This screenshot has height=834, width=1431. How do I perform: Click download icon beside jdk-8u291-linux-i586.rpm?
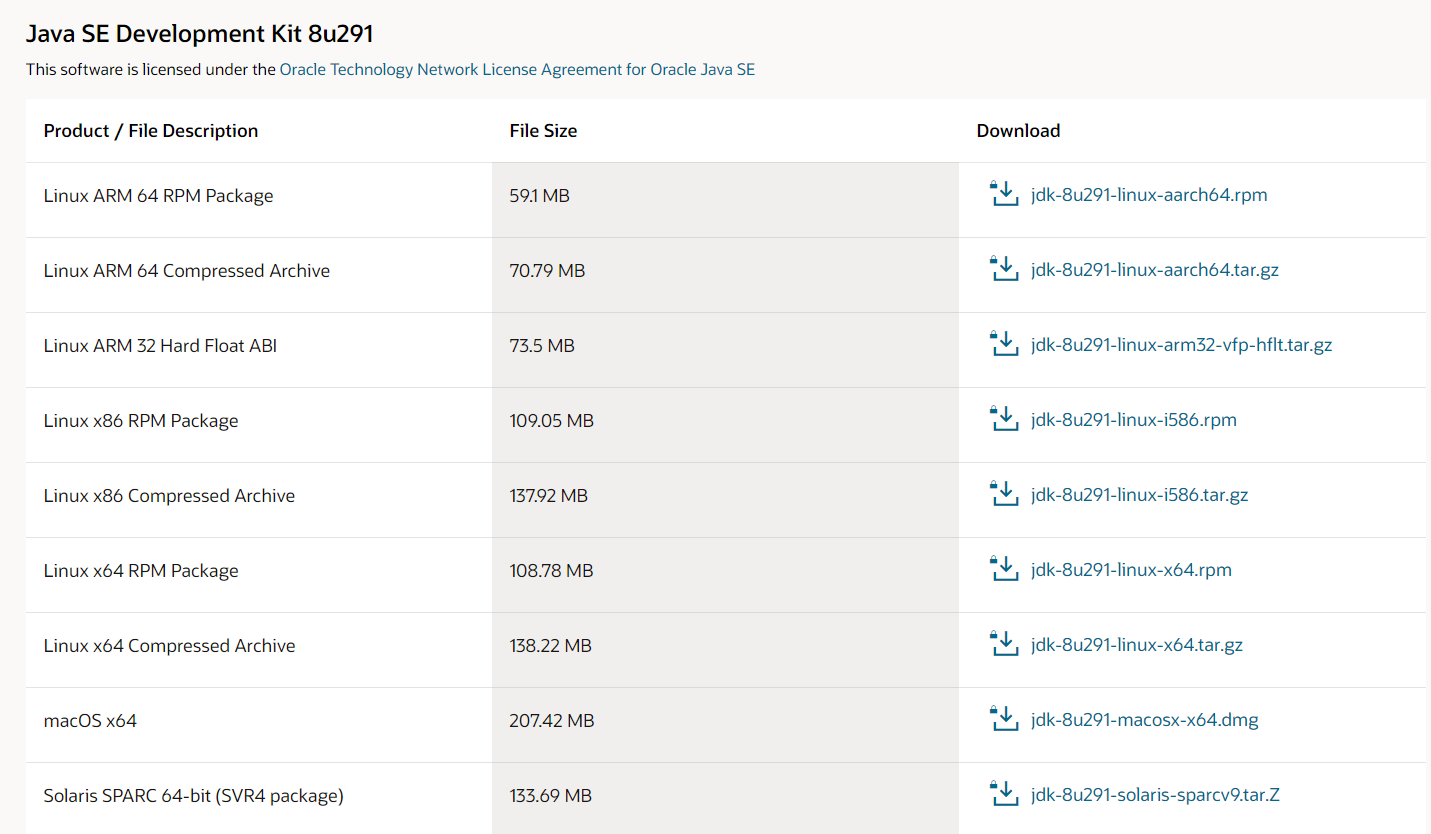(x=1004, y=419)
